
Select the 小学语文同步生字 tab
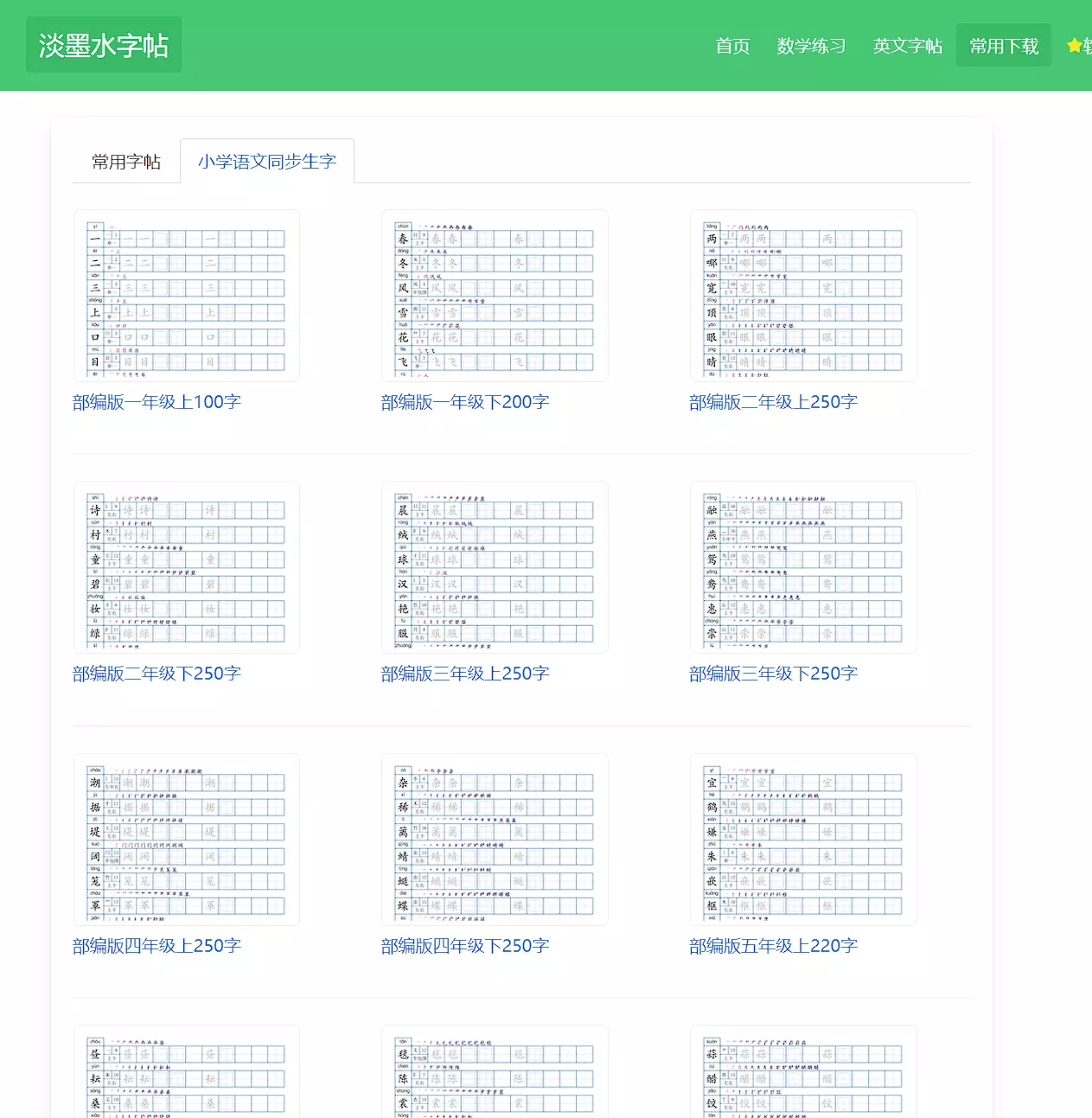pos(266,162)
